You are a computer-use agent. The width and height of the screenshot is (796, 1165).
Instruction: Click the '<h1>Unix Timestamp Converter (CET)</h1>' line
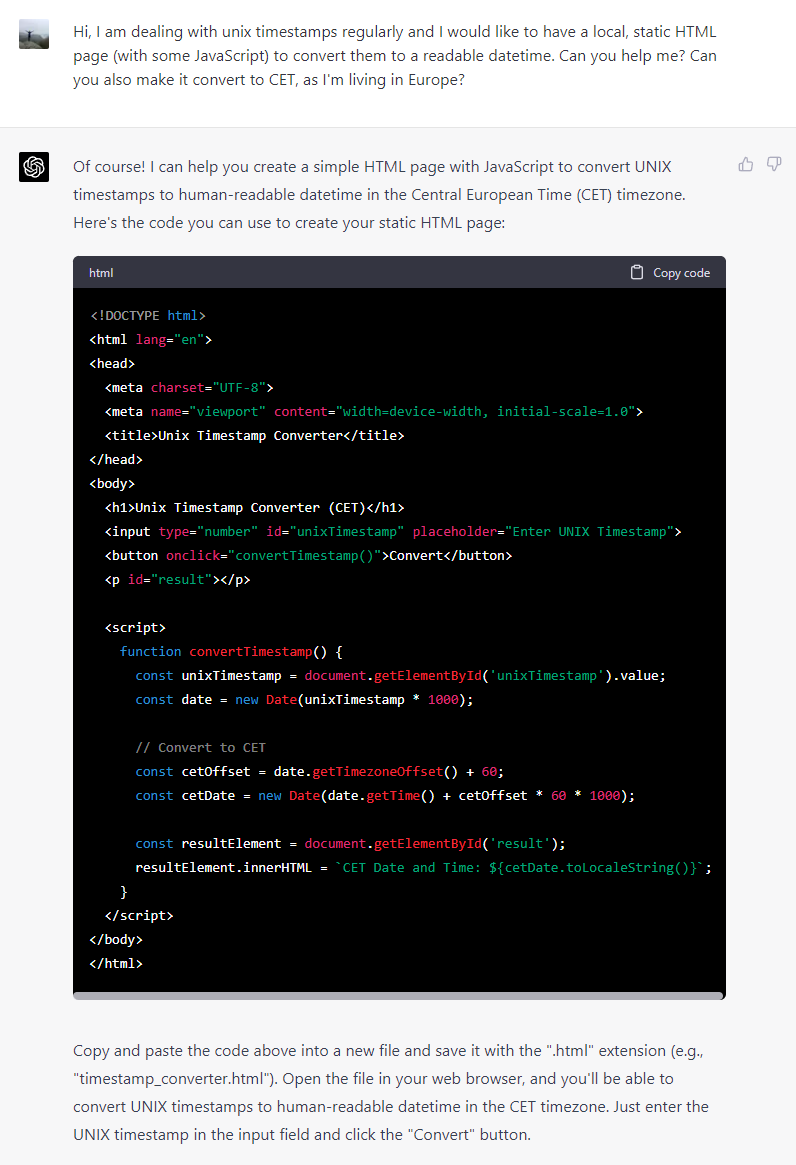click(x=254, y=507)
